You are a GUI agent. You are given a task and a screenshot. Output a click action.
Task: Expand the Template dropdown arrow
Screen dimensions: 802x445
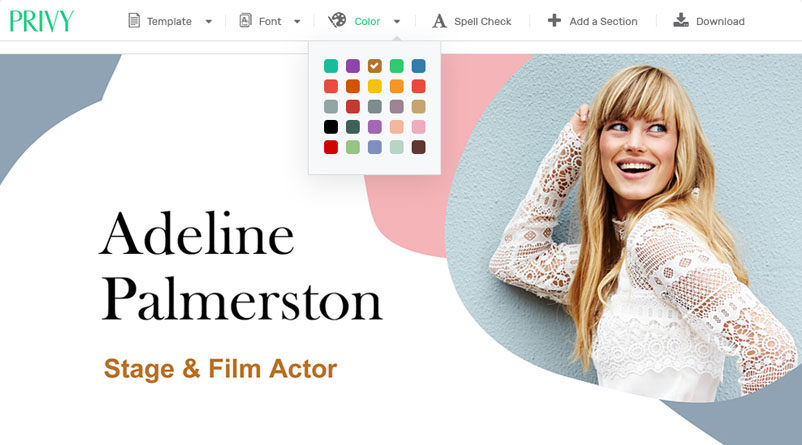tap(209, 21)
